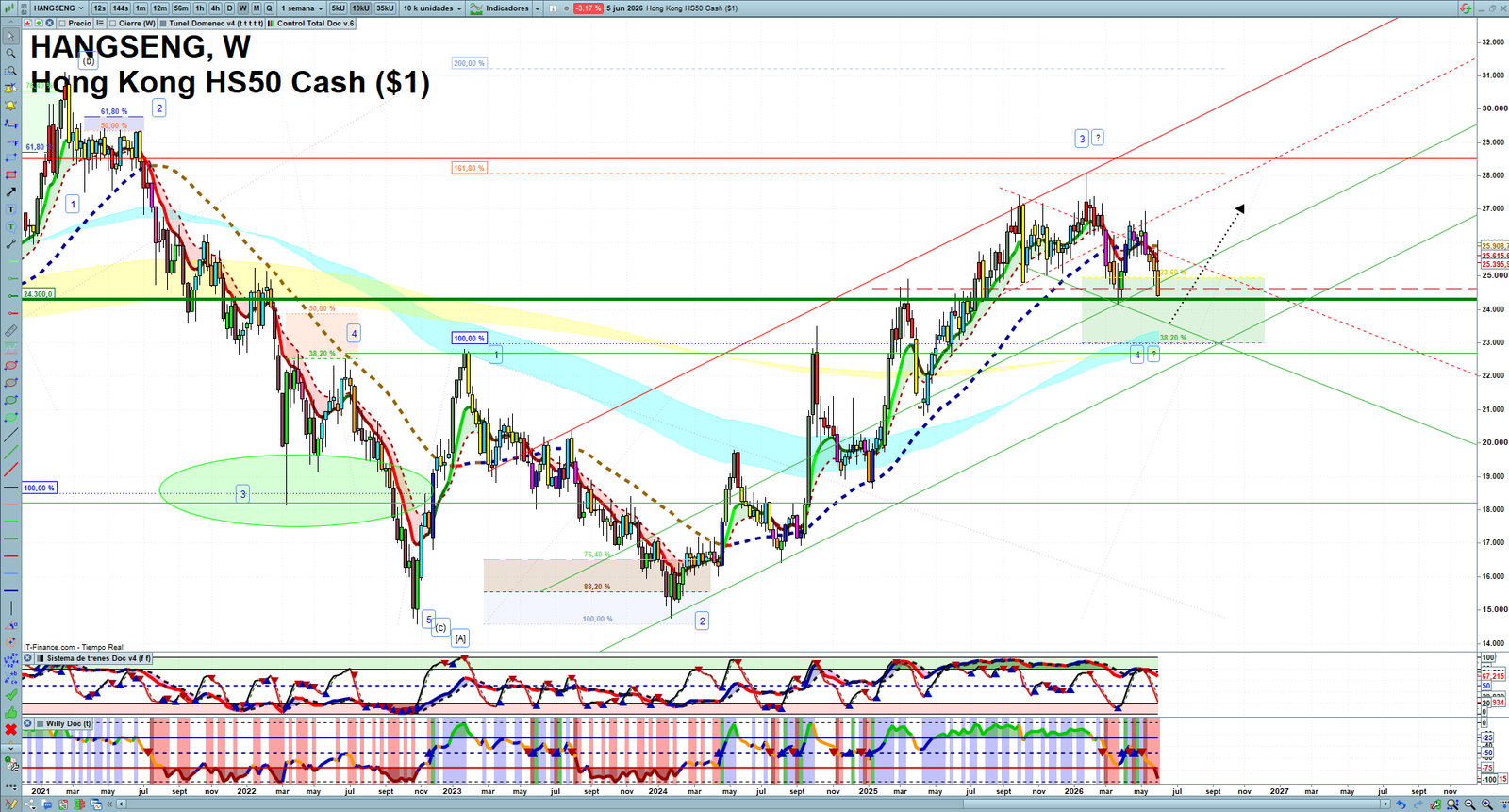Toggle the 5kU history button
This screenshot has height=812, width=1509.
click(x=338, y=8)
